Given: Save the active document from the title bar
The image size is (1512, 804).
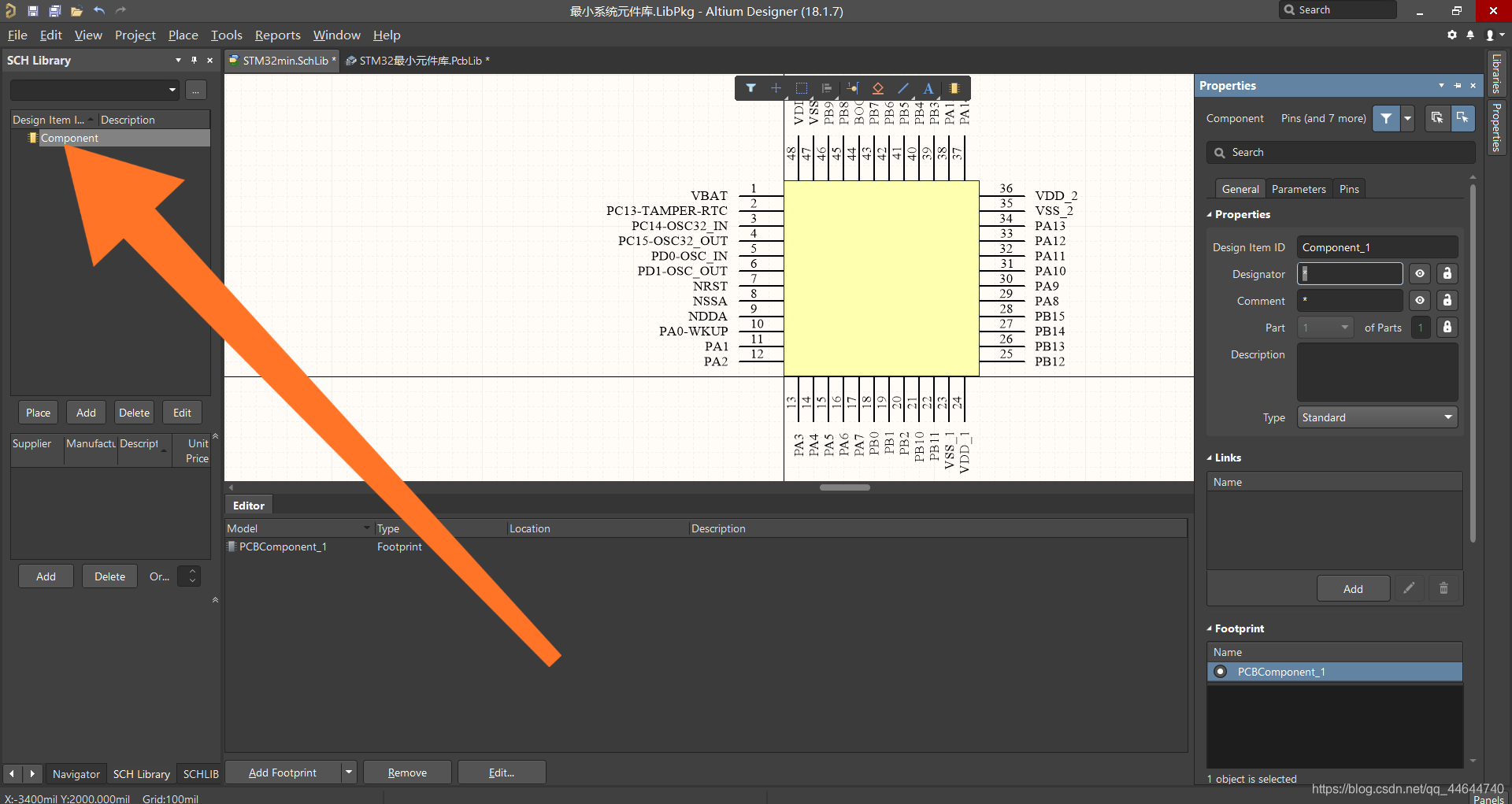Looking at the screenshot, I should [x=33, y=11].
